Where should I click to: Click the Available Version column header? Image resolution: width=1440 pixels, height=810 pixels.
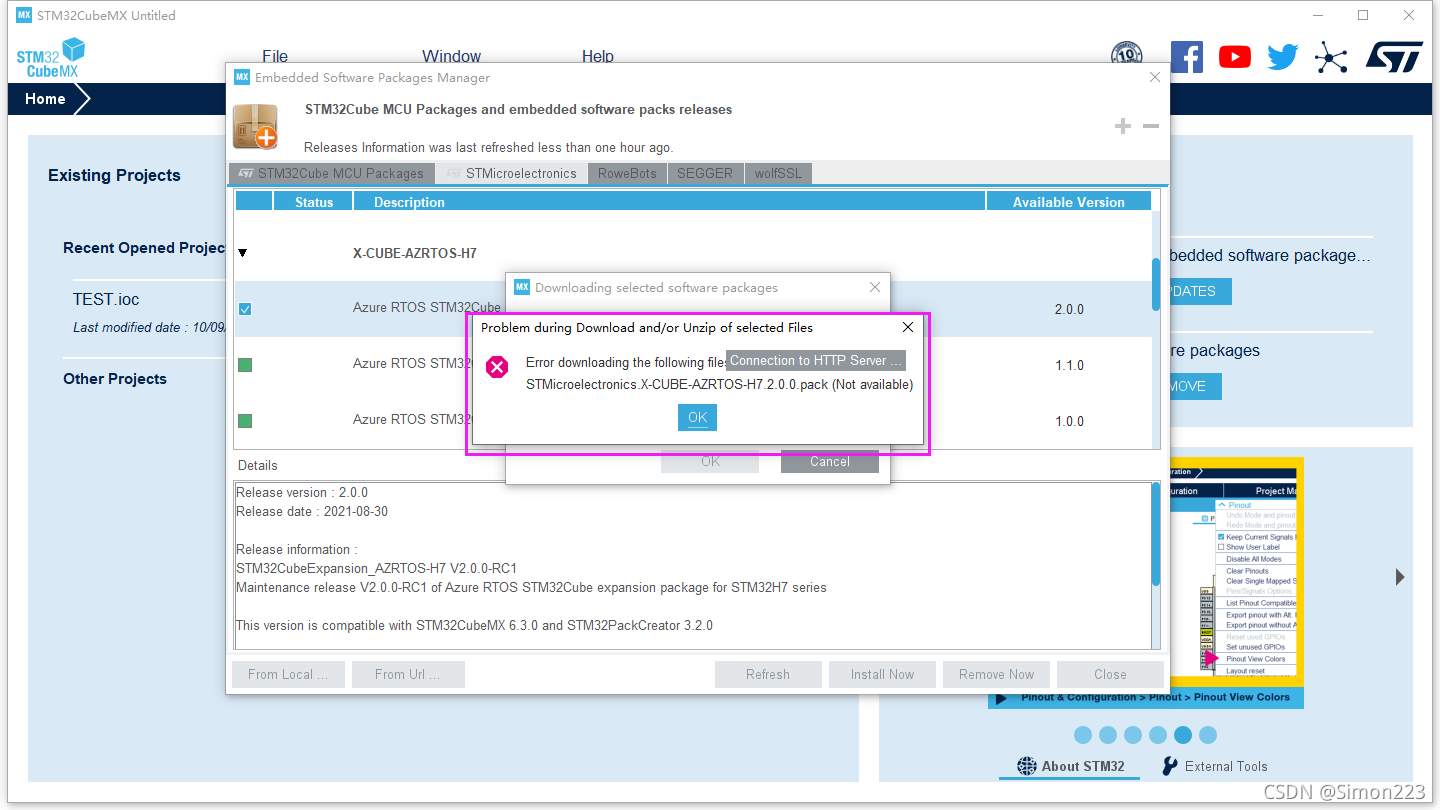[x=1069, y=202]
